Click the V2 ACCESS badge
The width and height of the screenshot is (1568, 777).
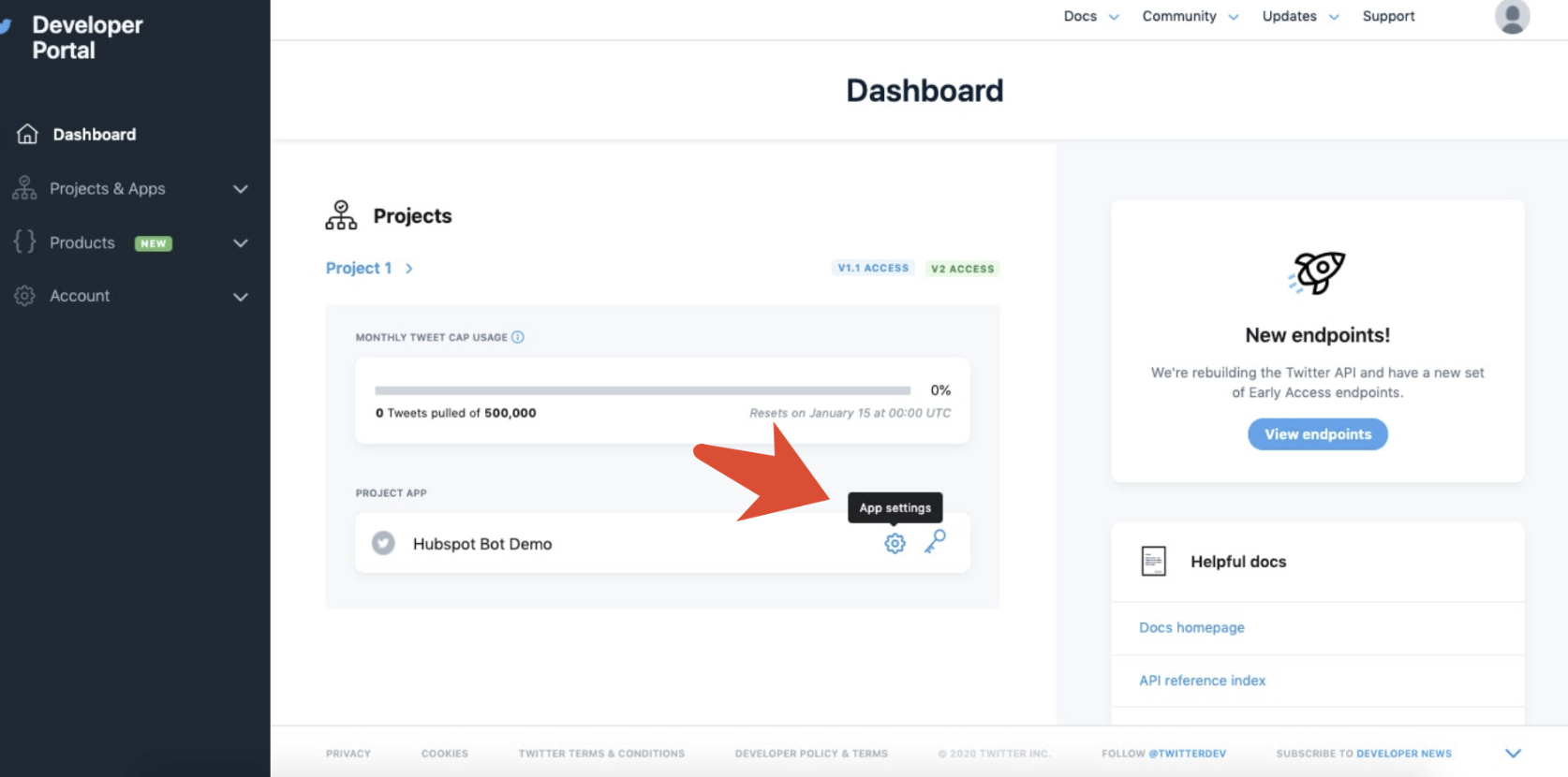coord(962,269)
